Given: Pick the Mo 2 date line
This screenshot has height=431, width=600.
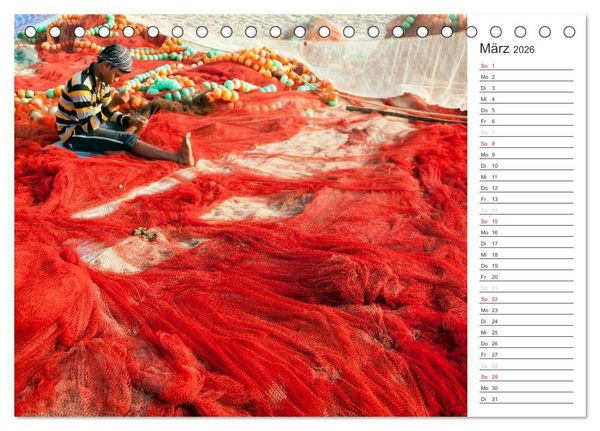Looking at the screenshot, I should pyautogui.click(x=527, y=77).
